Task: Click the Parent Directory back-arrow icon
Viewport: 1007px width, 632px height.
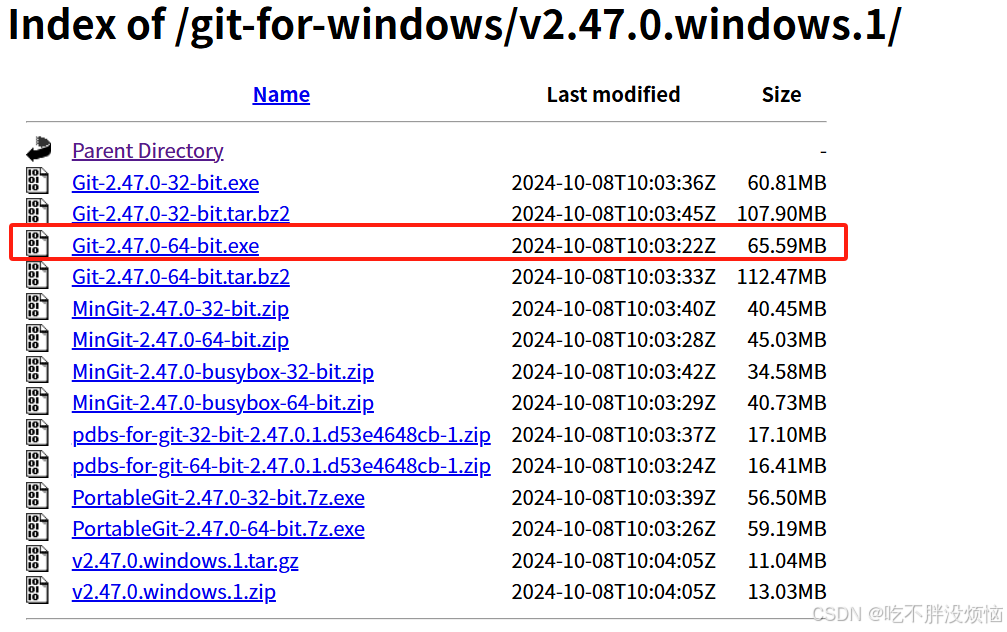Action: 39,149
